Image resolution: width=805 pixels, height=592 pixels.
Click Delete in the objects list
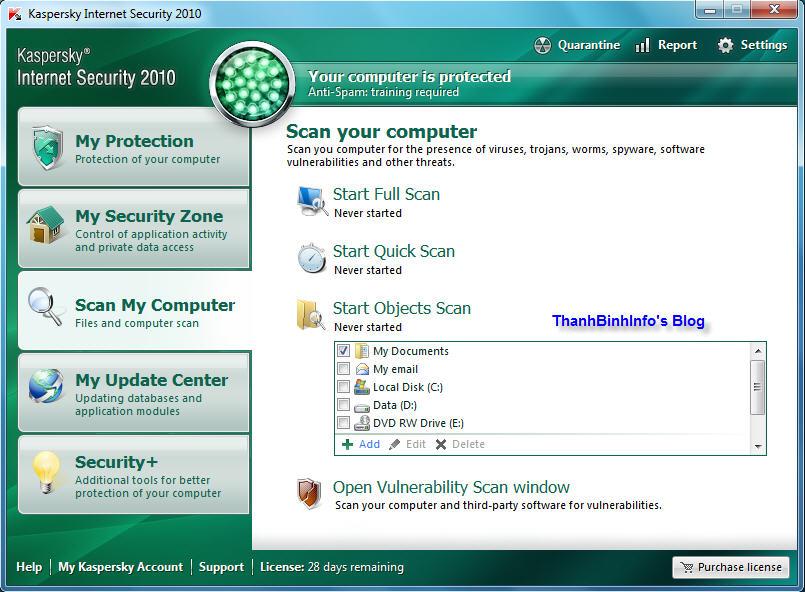(468, 444)
